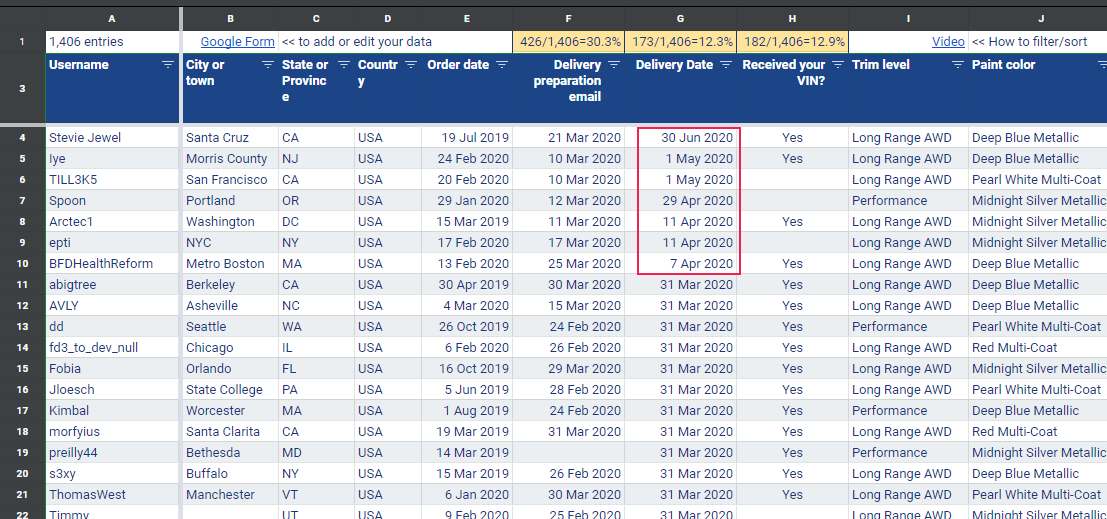Select the 'ThomasWest' username cell
Screen dimensions: 1107x519
[x=112, y=494]
